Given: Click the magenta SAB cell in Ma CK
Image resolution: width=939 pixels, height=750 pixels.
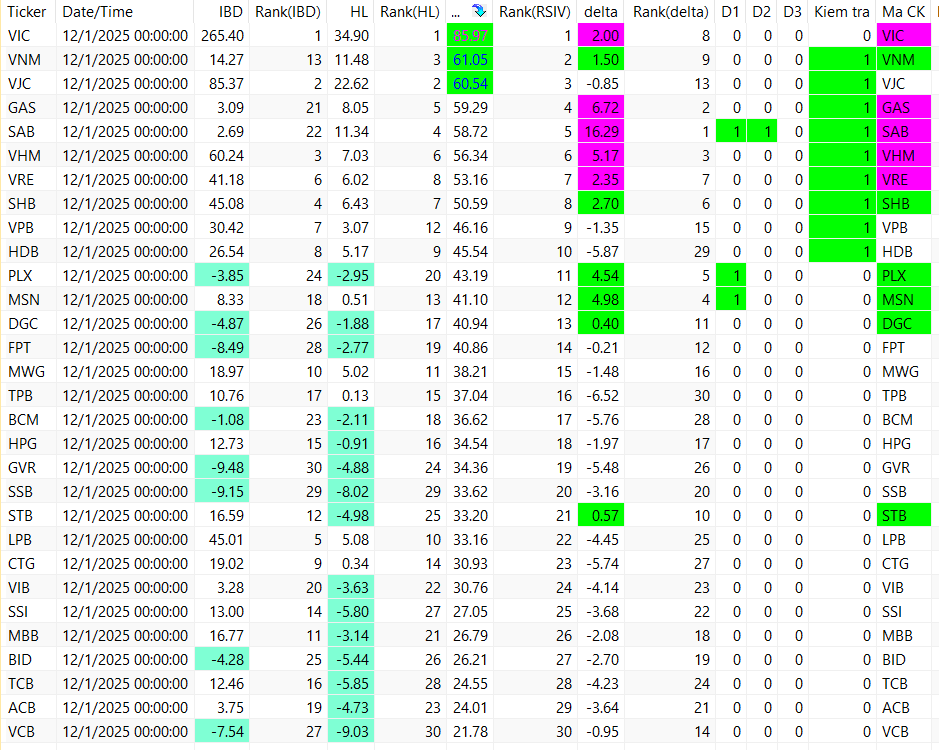Looking at the screenshot, I should click(x=904, y=131).
